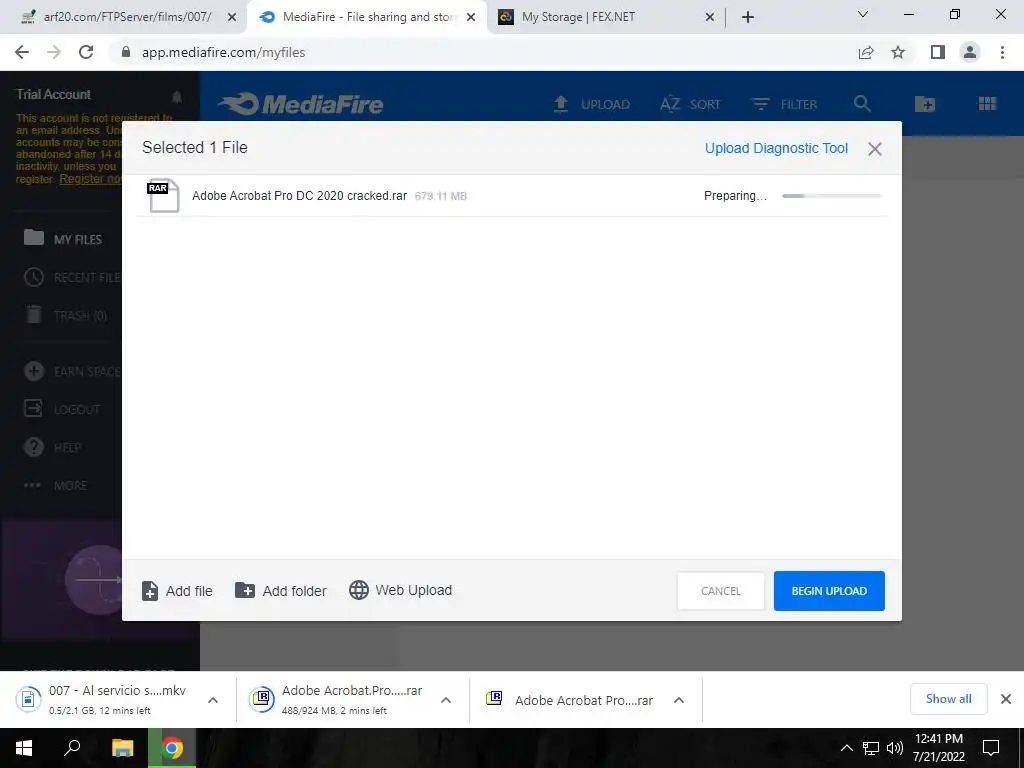Open the FILTER option

click(x=783, y=104)
